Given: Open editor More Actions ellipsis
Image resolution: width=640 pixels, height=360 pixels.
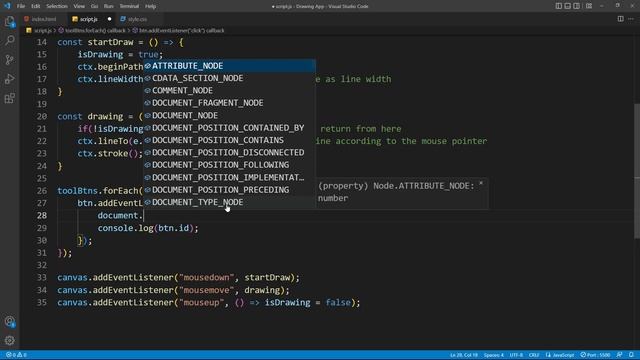Looking at the screenshot, I should coord(631,19).
